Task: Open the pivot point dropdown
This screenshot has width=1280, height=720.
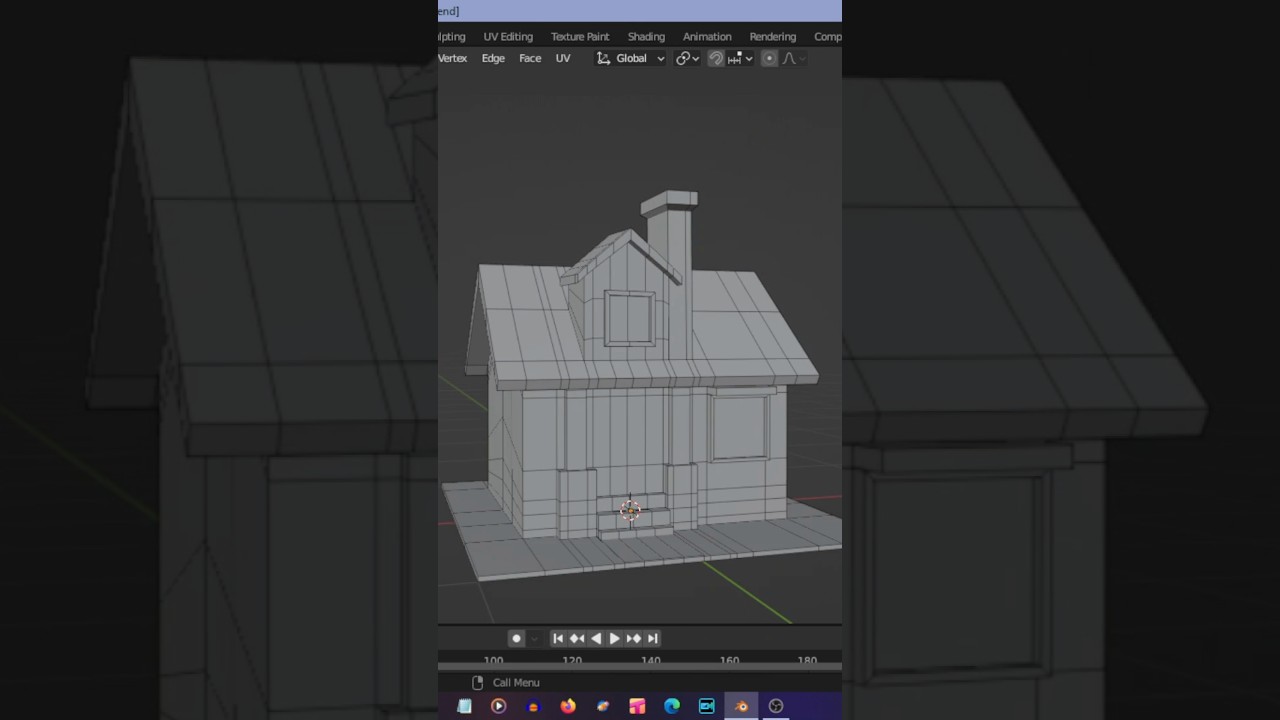Action: coord(687,58)
